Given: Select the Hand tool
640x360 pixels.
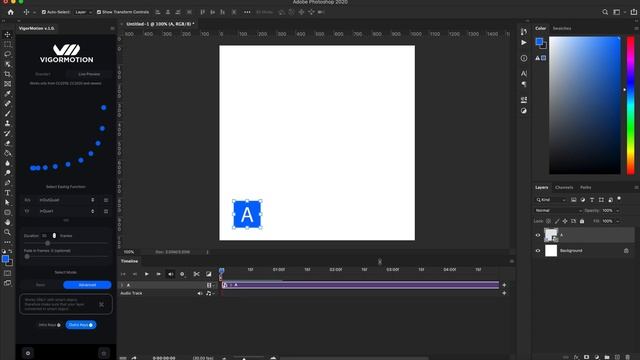Looking at the screenshot, I should click(x=7, y=222).
